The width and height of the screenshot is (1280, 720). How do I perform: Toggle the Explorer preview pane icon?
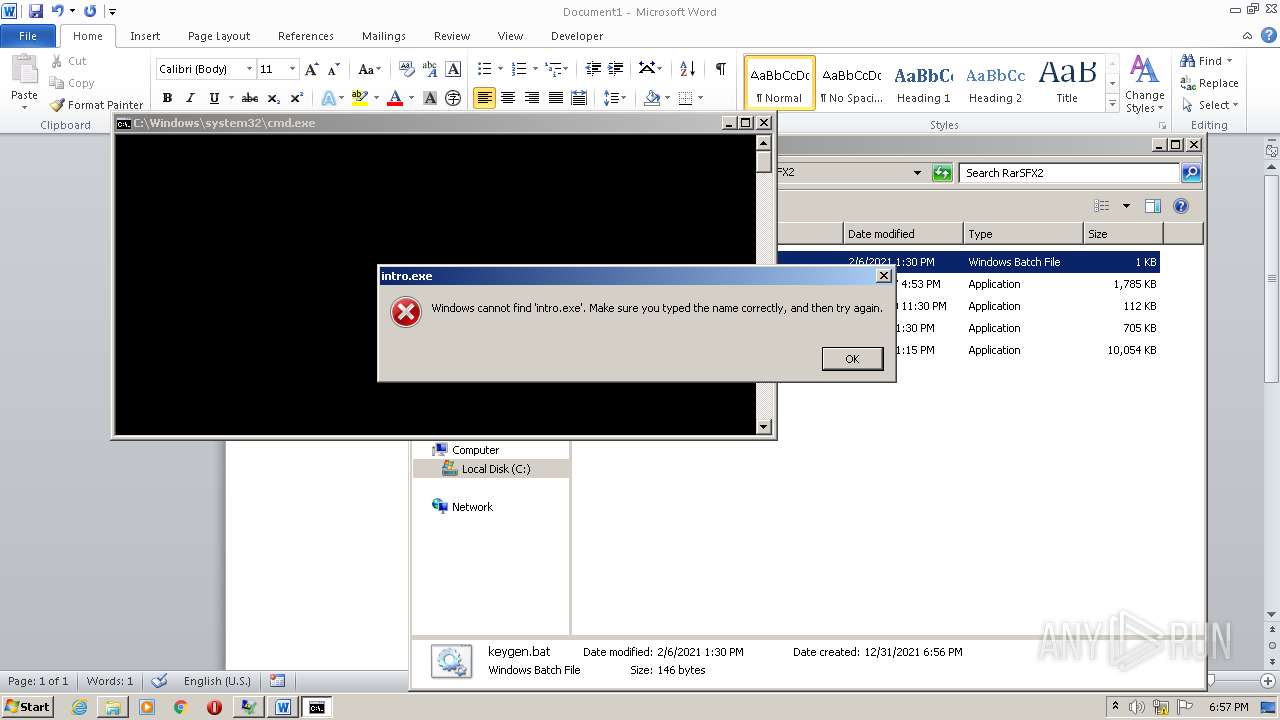[x=1153, y=206]
